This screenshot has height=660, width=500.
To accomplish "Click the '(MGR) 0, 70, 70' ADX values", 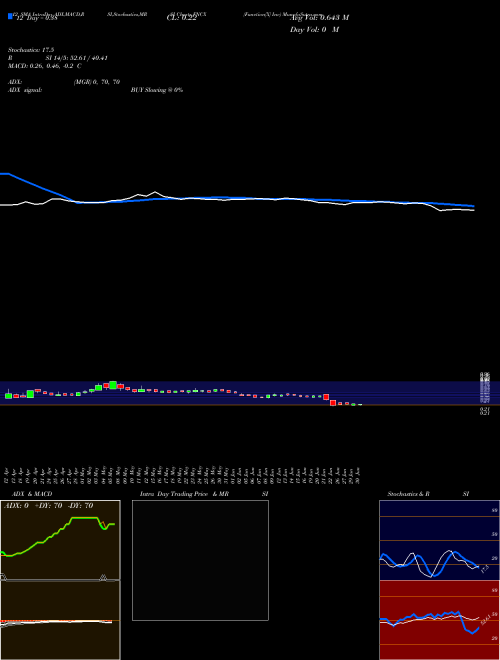I will pos(97,82).
